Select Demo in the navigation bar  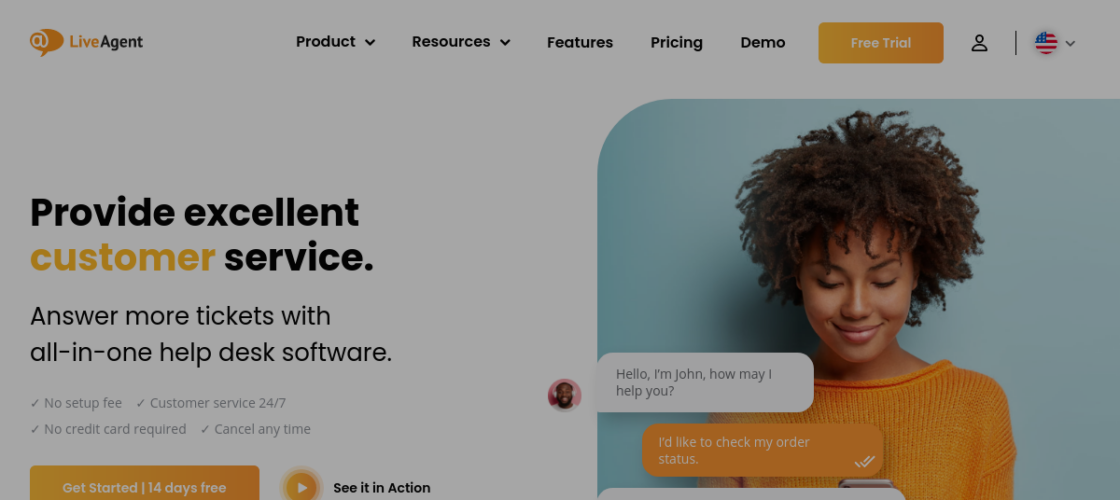[x=762, y=42]
